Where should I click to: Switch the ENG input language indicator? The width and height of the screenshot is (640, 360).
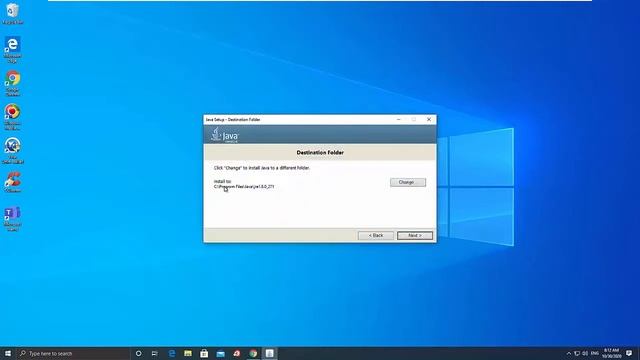pos(595,353)
